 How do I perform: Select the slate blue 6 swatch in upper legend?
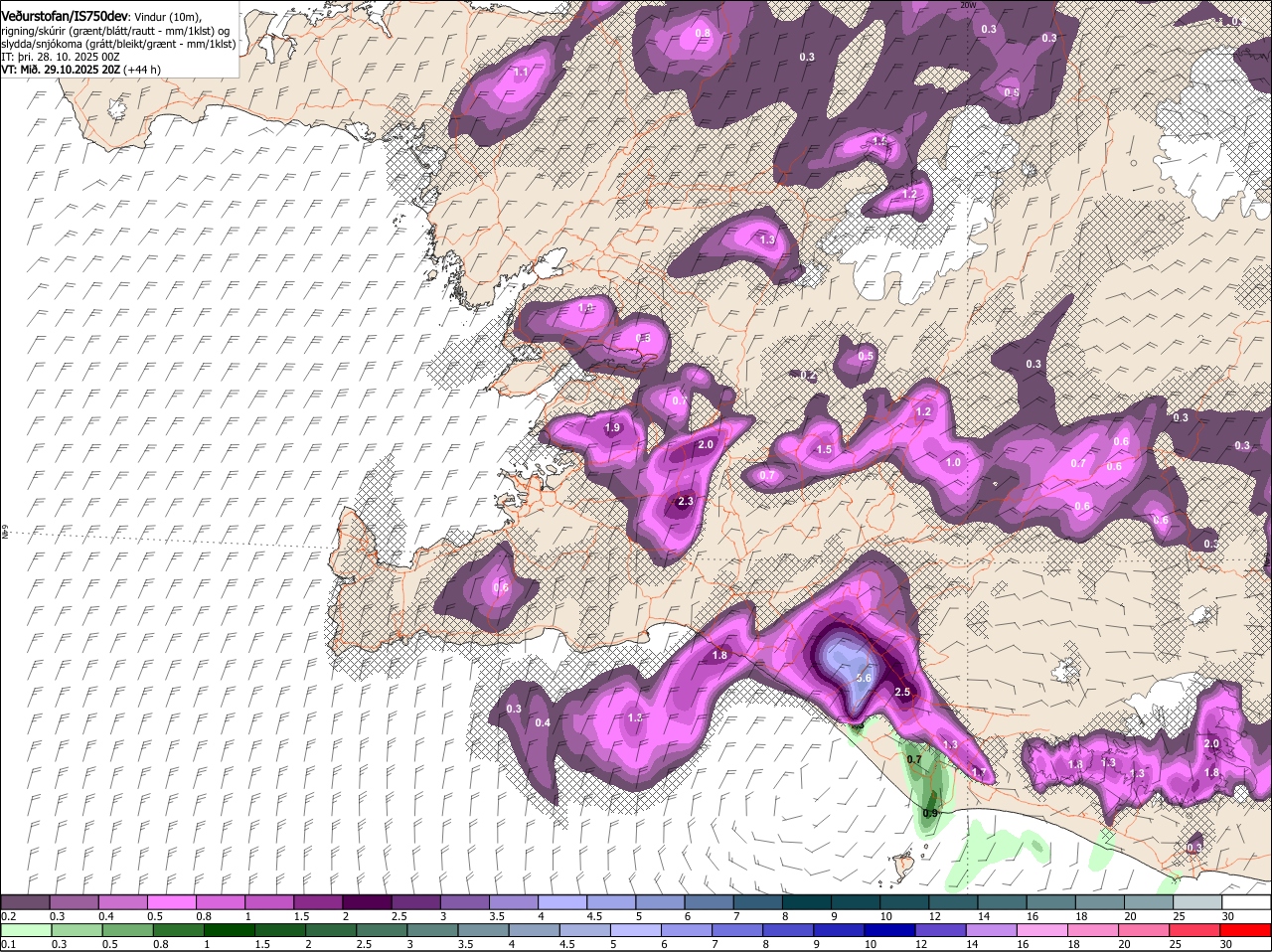click(x=710, y=901)
